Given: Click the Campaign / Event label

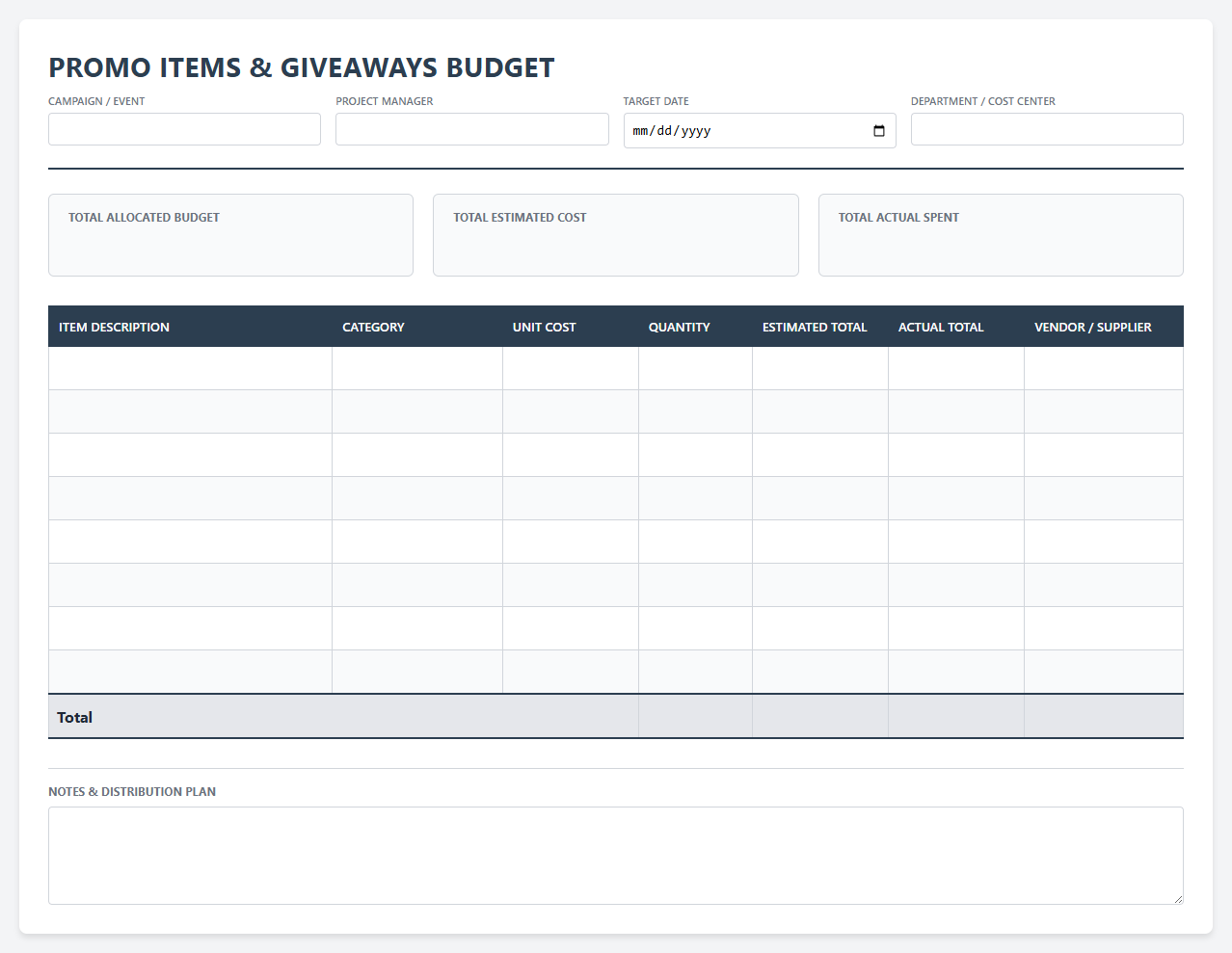Looking at the screenshot, I should click(96, 101).
